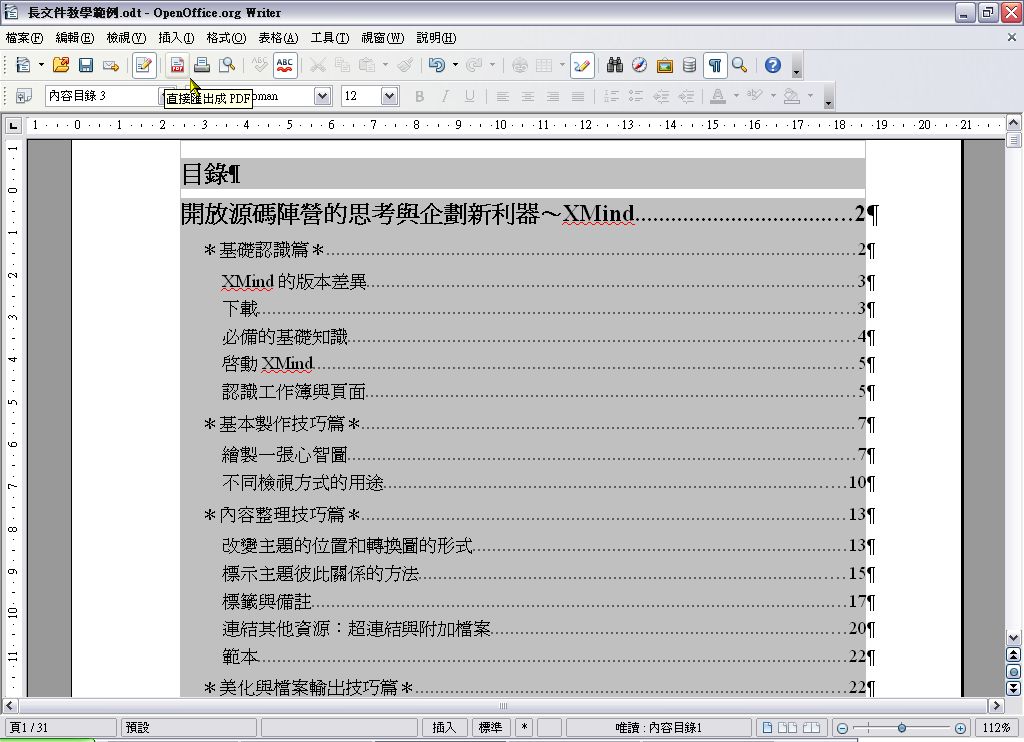
Task: Open the 表格 (Table) menu
Action: 278,38
